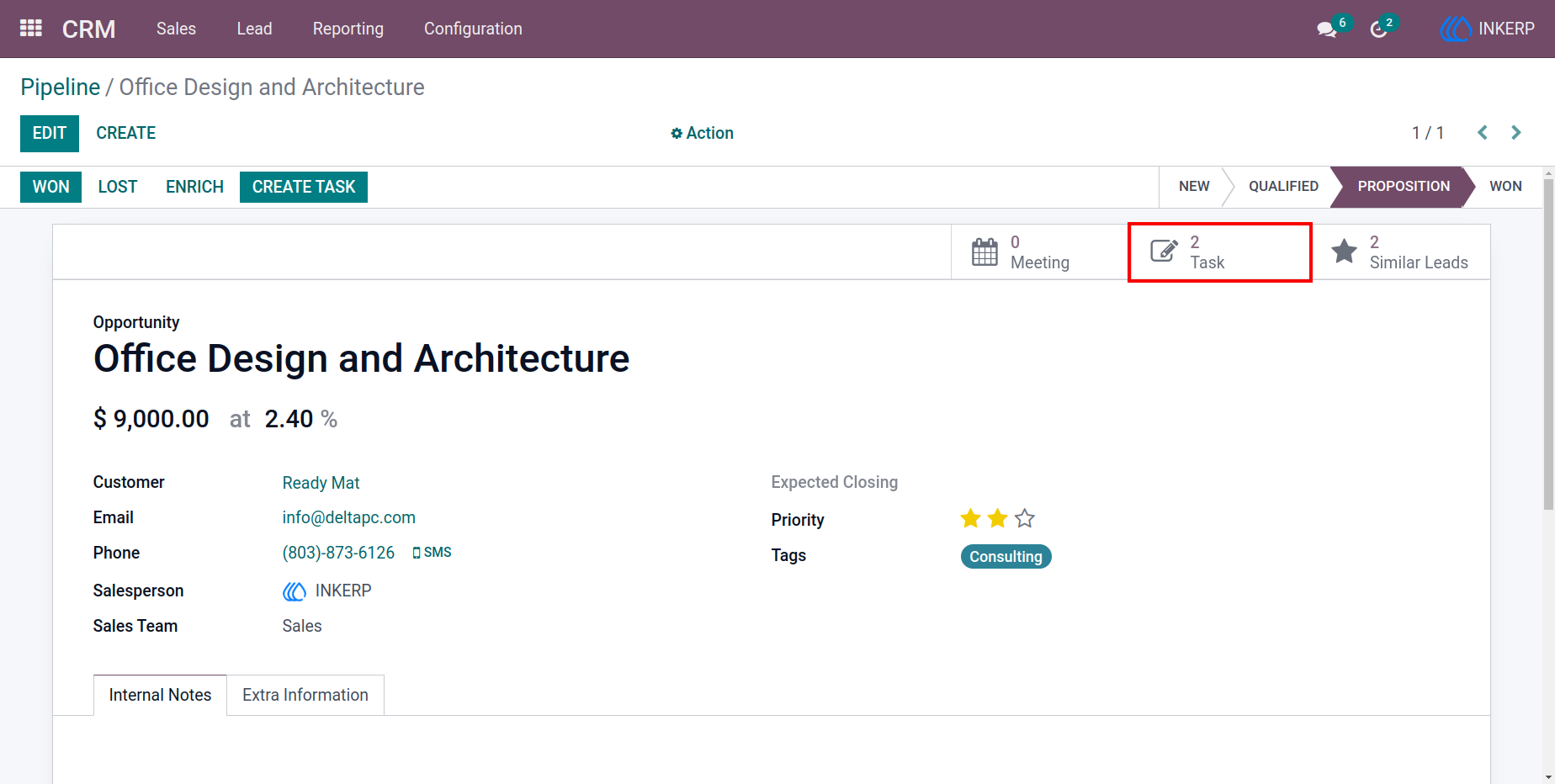Click the INKERP salesperson avatar

[x=294, y=591]
